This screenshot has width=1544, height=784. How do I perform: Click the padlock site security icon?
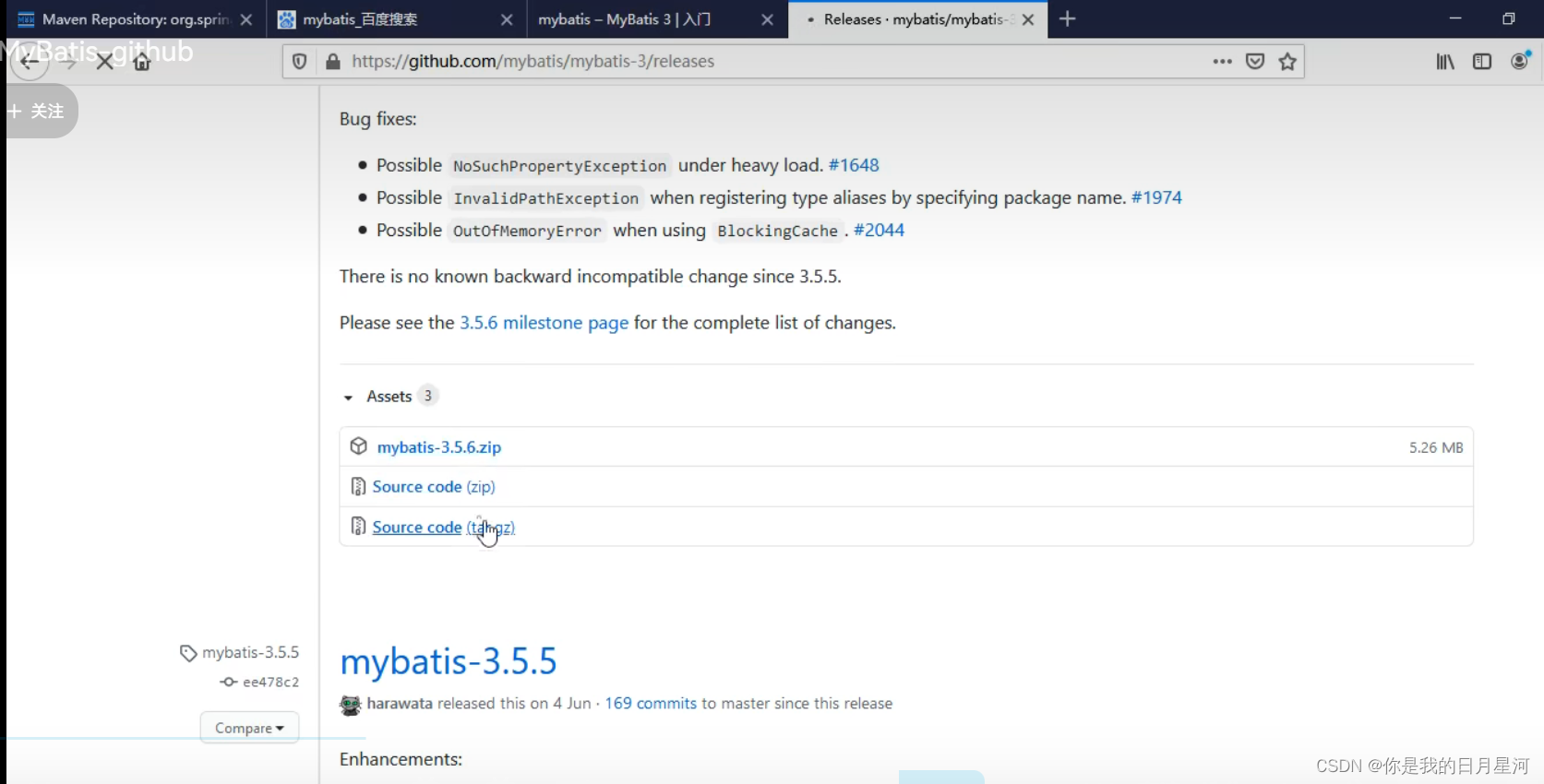332,62
